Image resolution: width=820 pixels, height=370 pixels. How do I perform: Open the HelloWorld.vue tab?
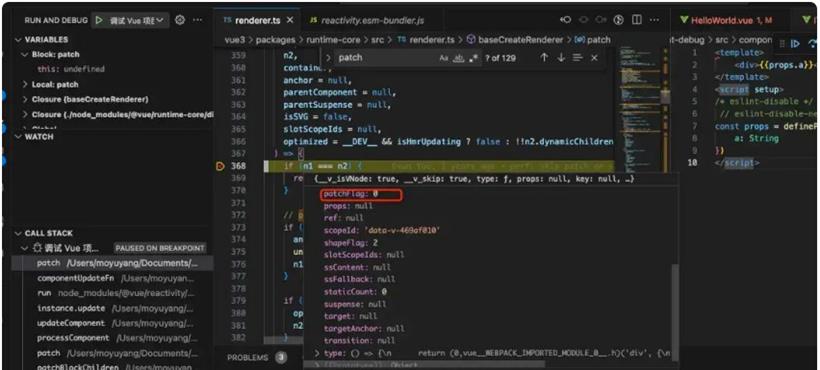[726, 20]
